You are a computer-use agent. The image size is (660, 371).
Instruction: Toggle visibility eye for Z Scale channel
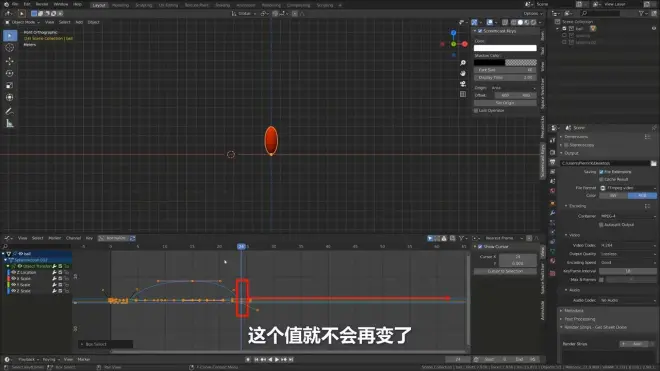(13, 291)
